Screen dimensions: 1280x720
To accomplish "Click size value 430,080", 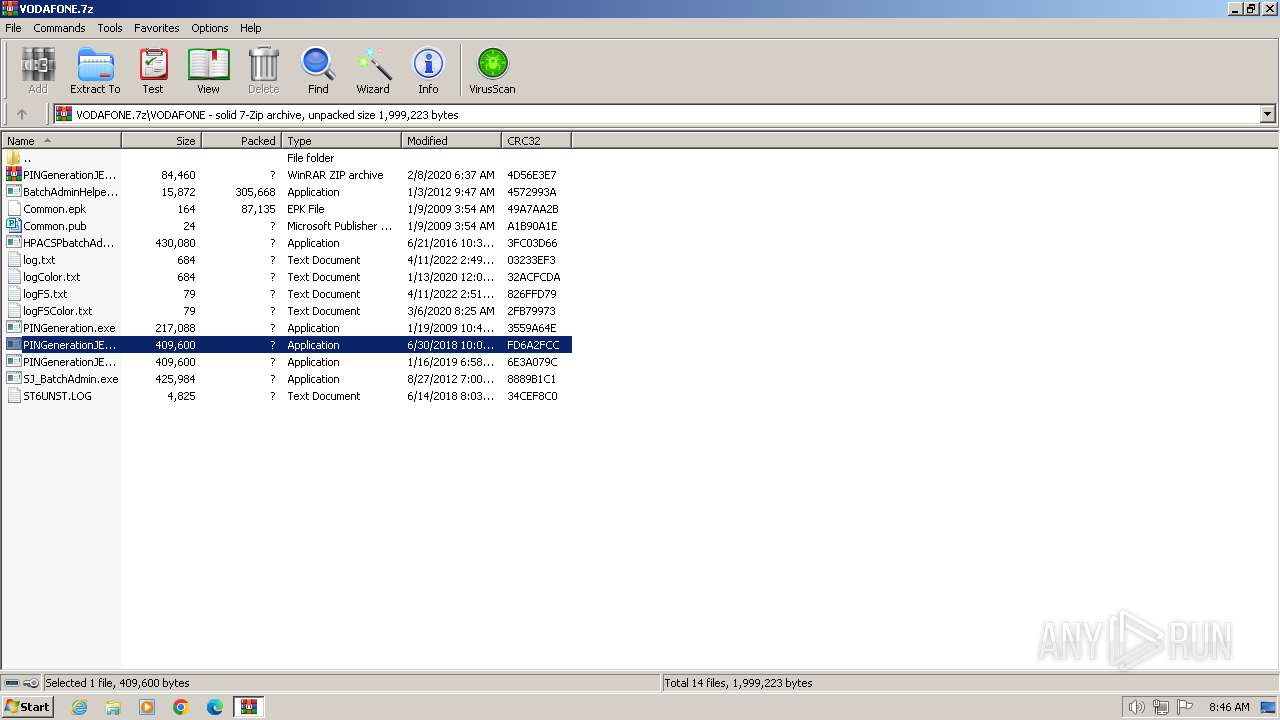I will pos(175,243).
